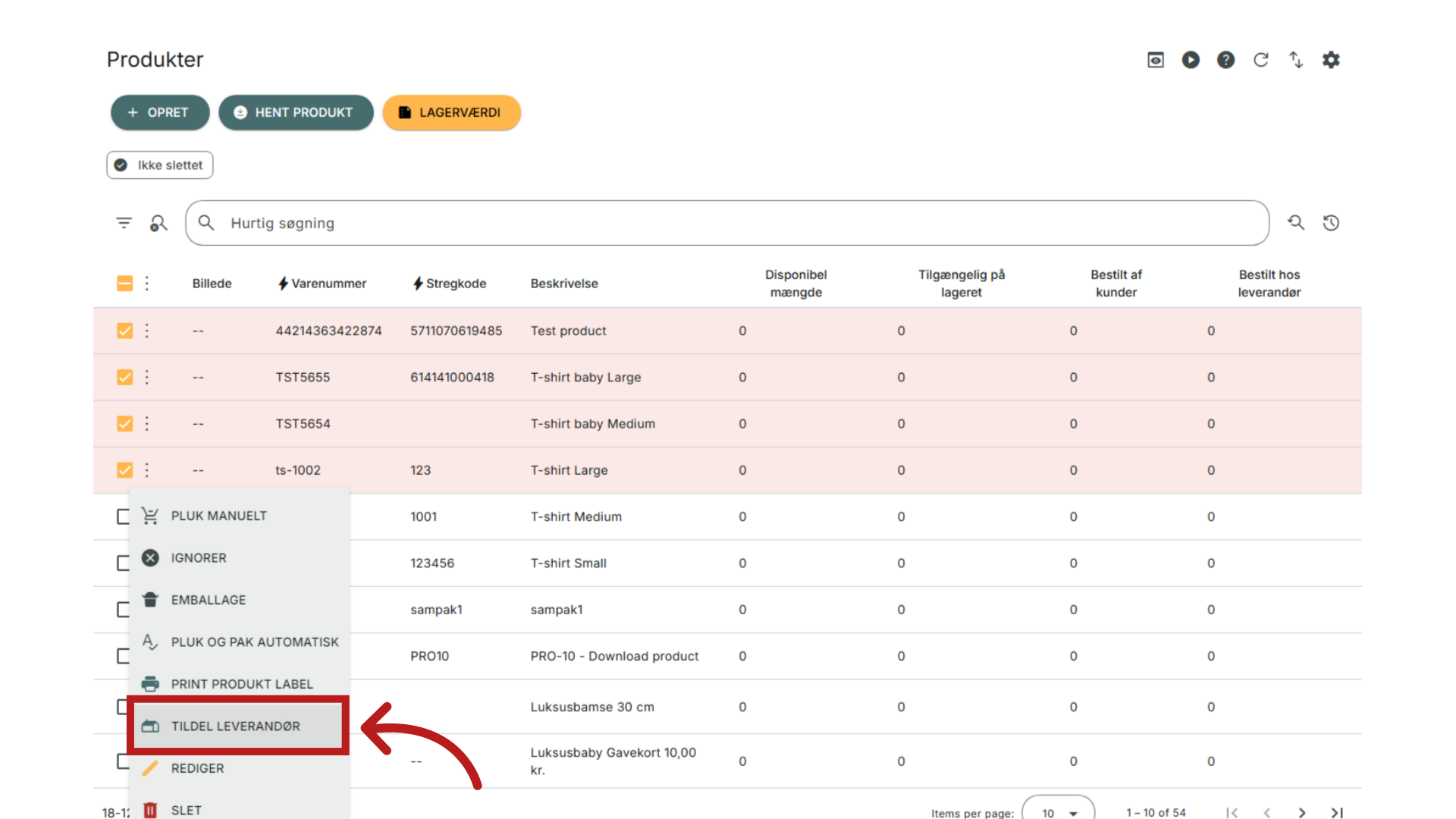Go to previous page of results

pyautogui.click(x=1266, y=812)
